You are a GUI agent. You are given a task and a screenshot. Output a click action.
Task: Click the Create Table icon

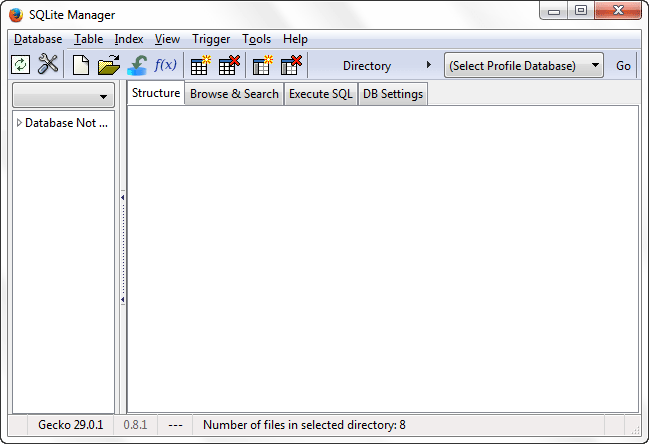(200, 65)
